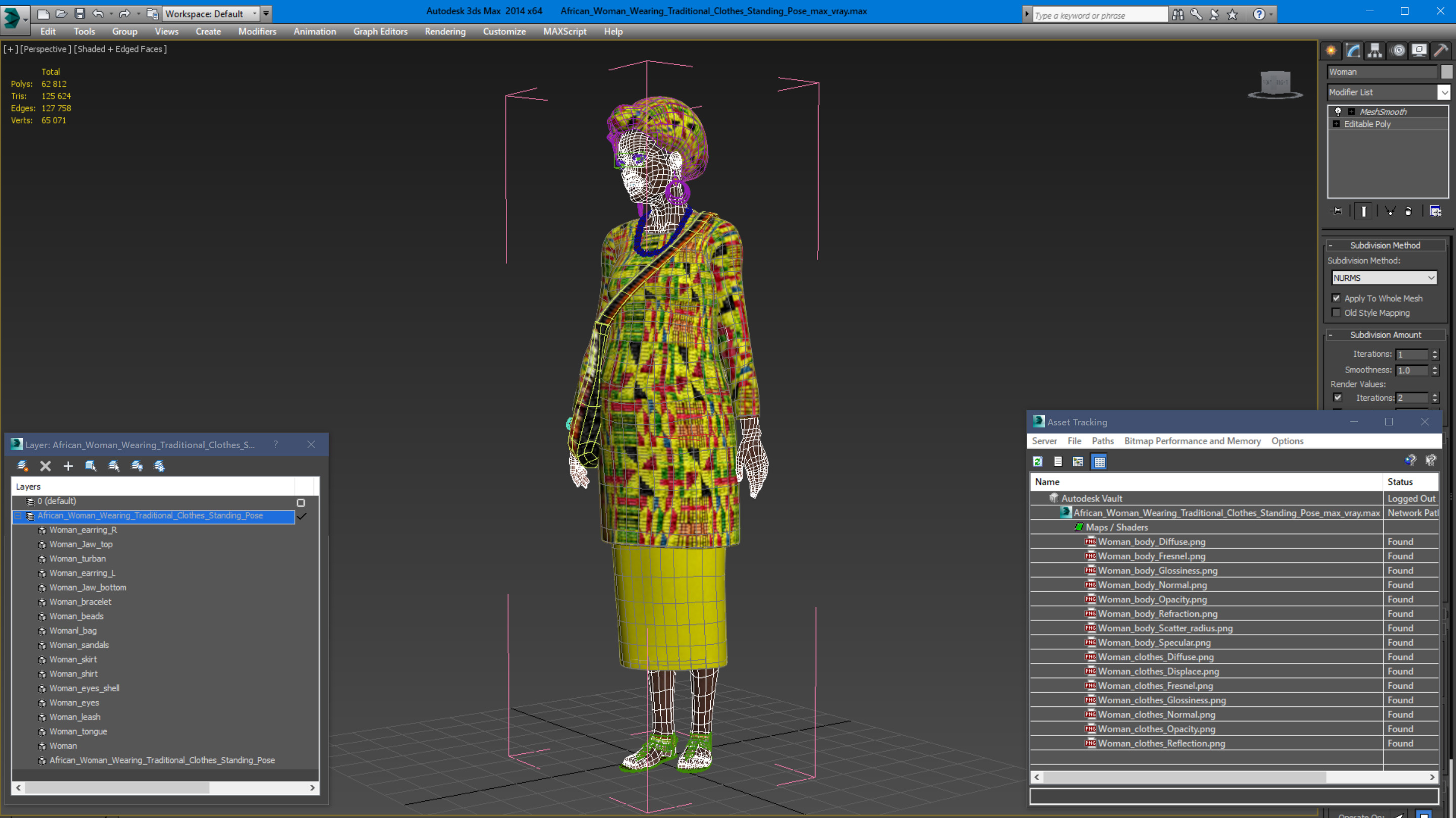1456x818 pixels.
Task: Create a new scene with New icon
Action: (x=43, y=14)
